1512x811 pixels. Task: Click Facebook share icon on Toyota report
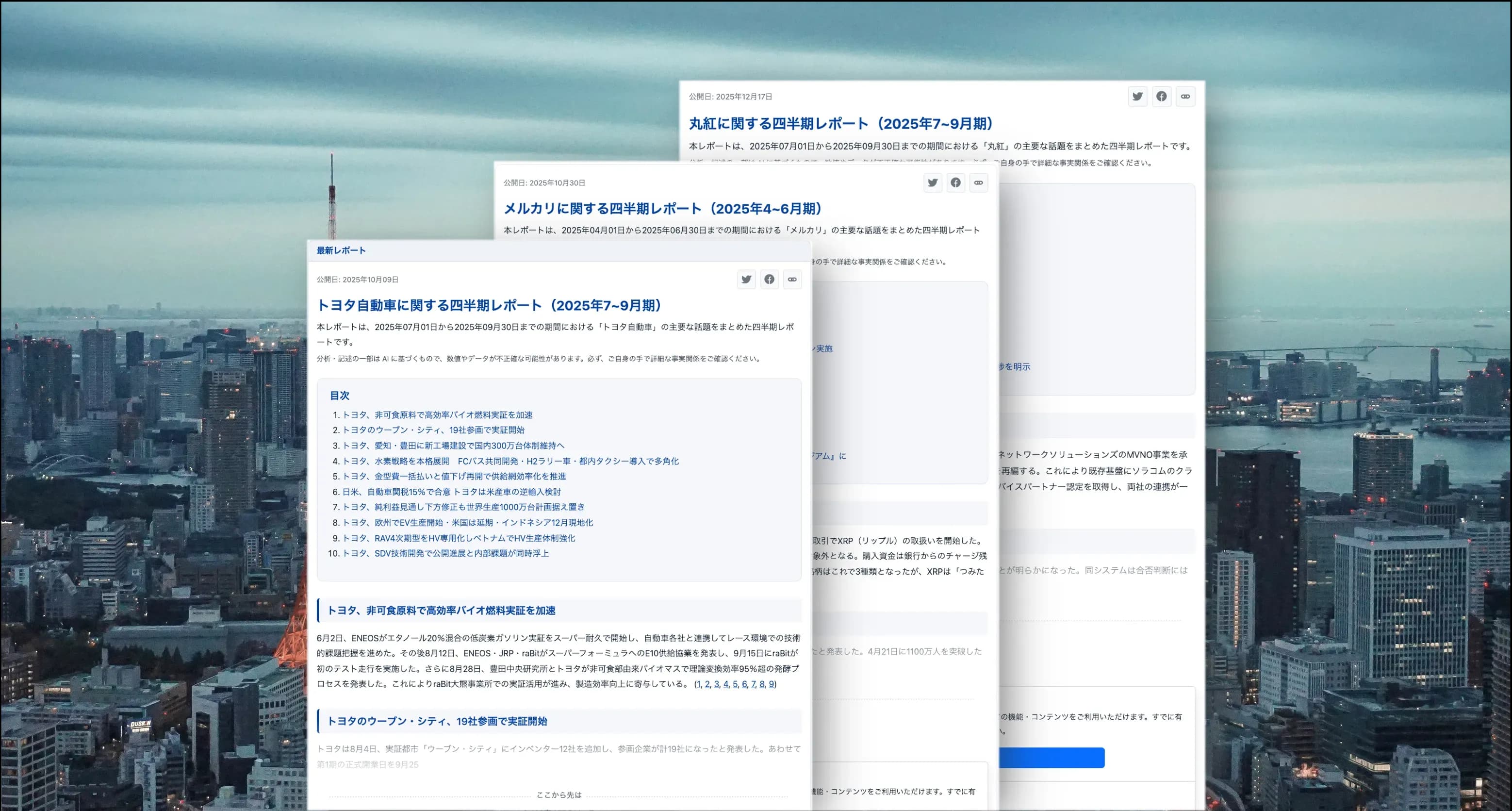(769, 280)
